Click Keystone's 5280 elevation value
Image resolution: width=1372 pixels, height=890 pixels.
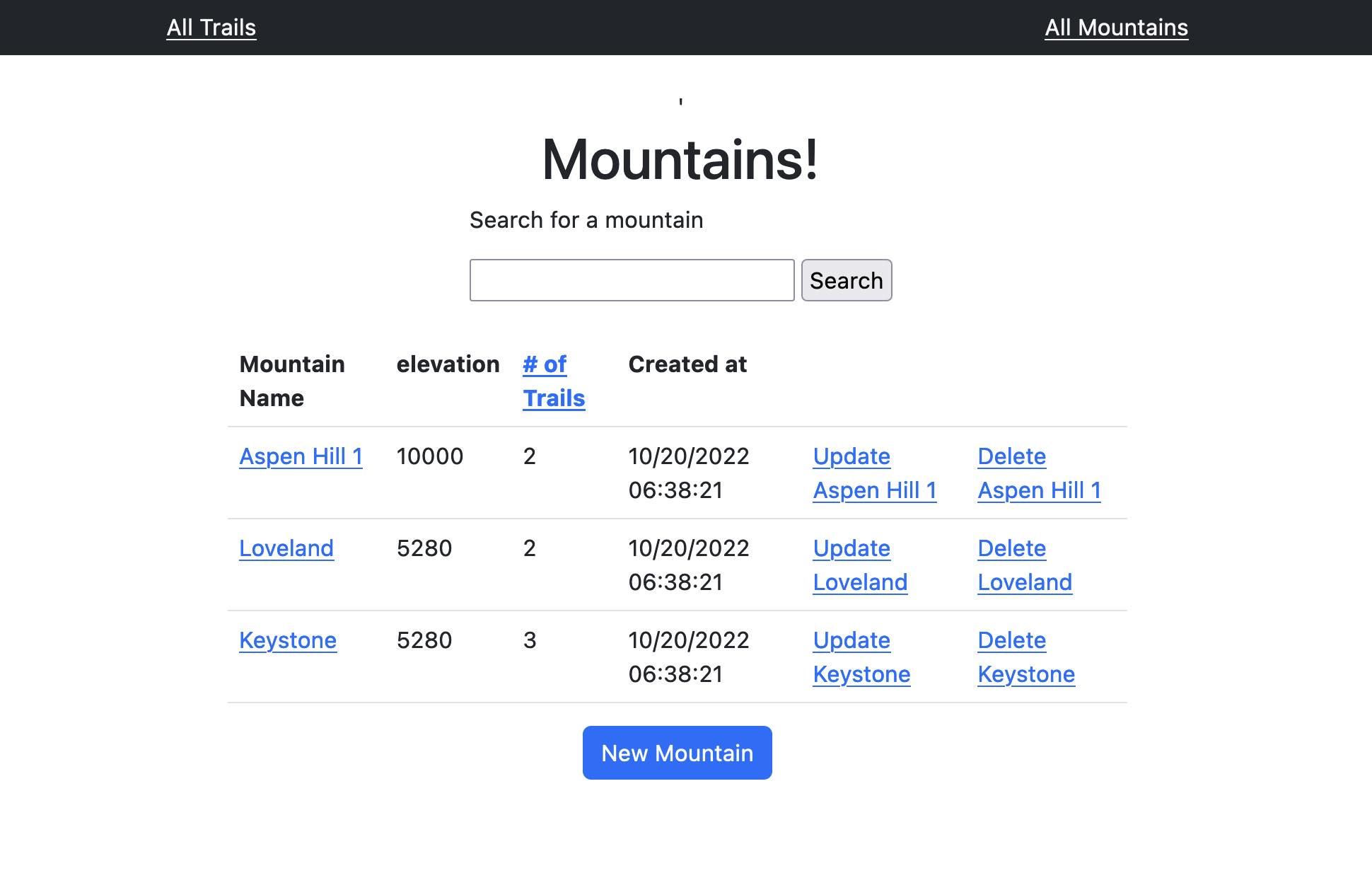click(424, 640)
